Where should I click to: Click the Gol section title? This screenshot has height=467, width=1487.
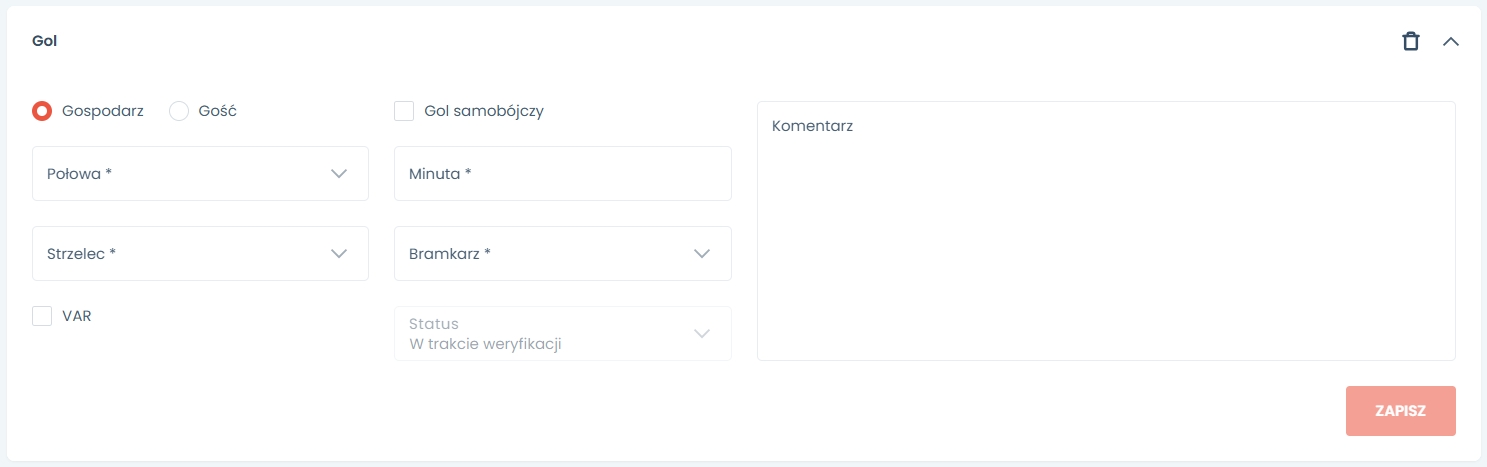(x=45, y=41)
